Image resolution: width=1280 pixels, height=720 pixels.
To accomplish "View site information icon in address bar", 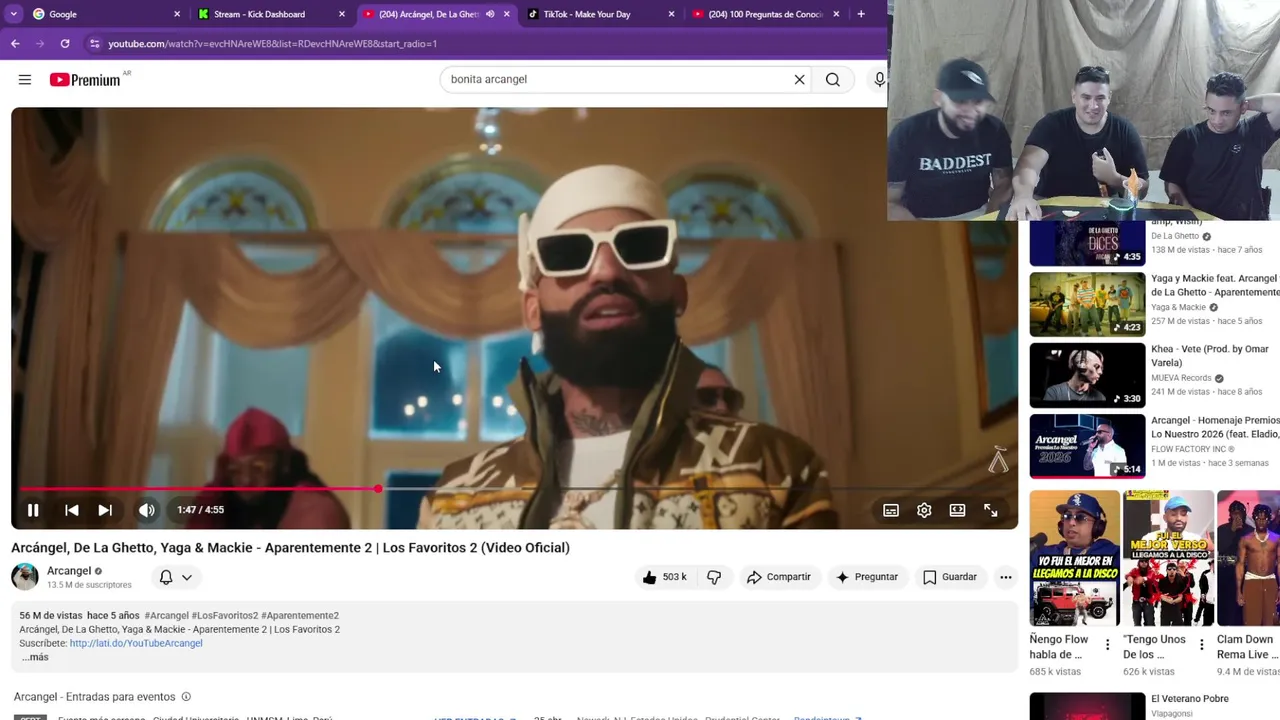I will click(95, 44).
